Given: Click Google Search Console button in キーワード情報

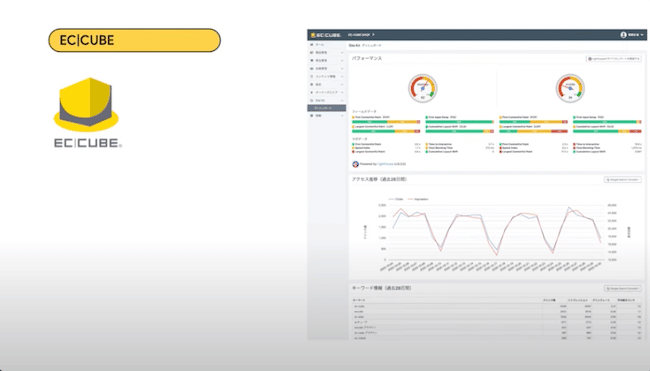Looking at the screenshot, I should [x=623, y=288].
